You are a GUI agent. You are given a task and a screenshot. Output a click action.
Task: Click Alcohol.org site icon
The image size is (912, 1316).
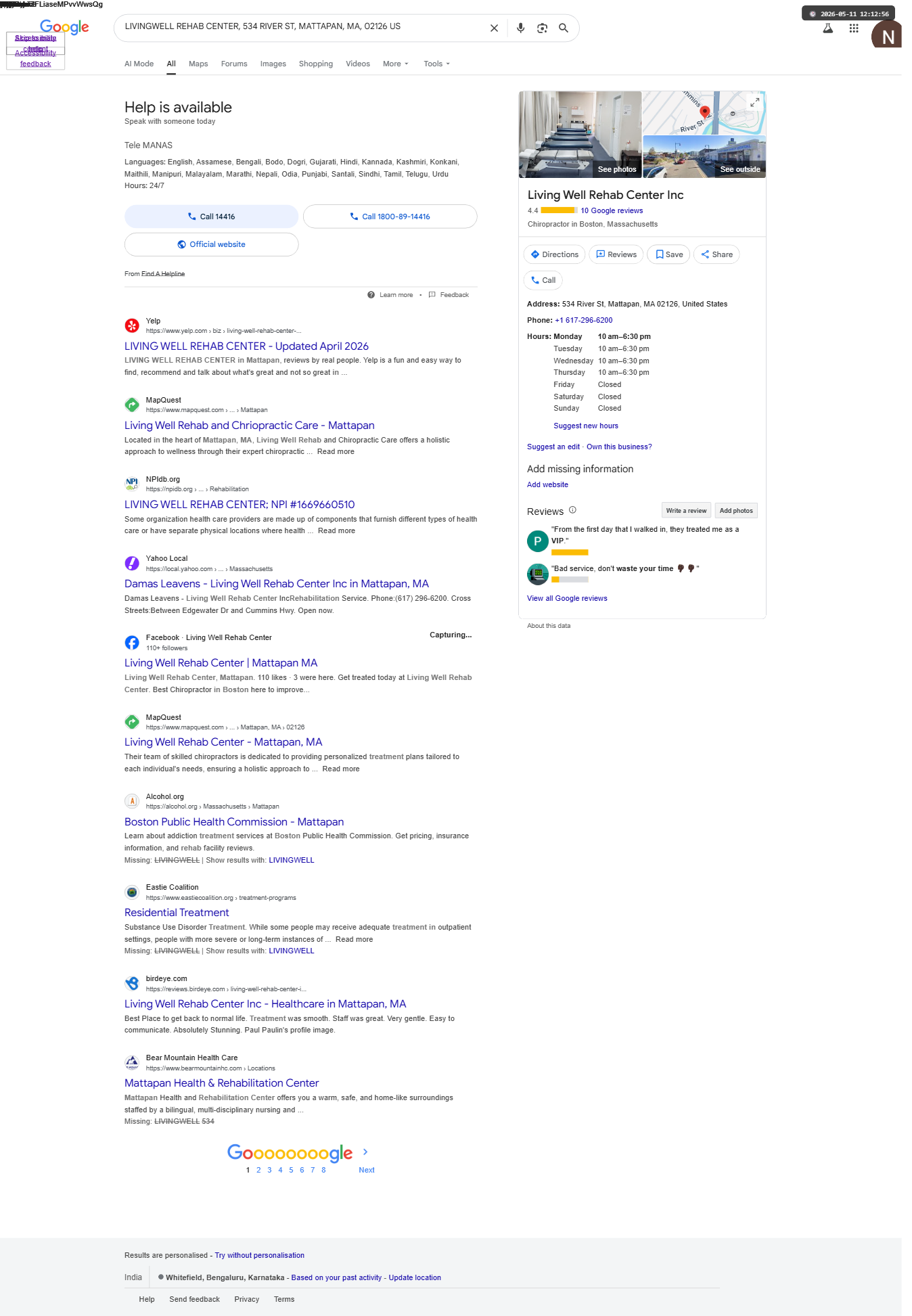point(132,801)
